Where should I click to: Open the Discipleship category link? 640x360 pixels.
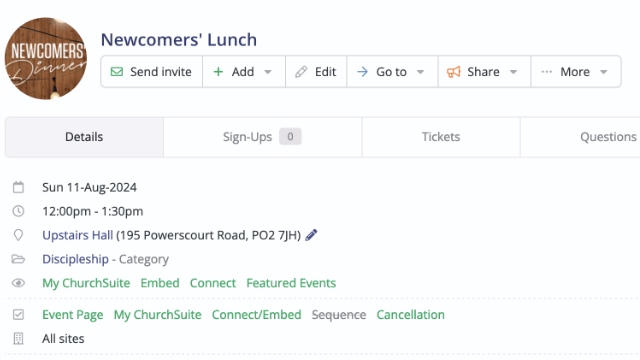(76, 259)
